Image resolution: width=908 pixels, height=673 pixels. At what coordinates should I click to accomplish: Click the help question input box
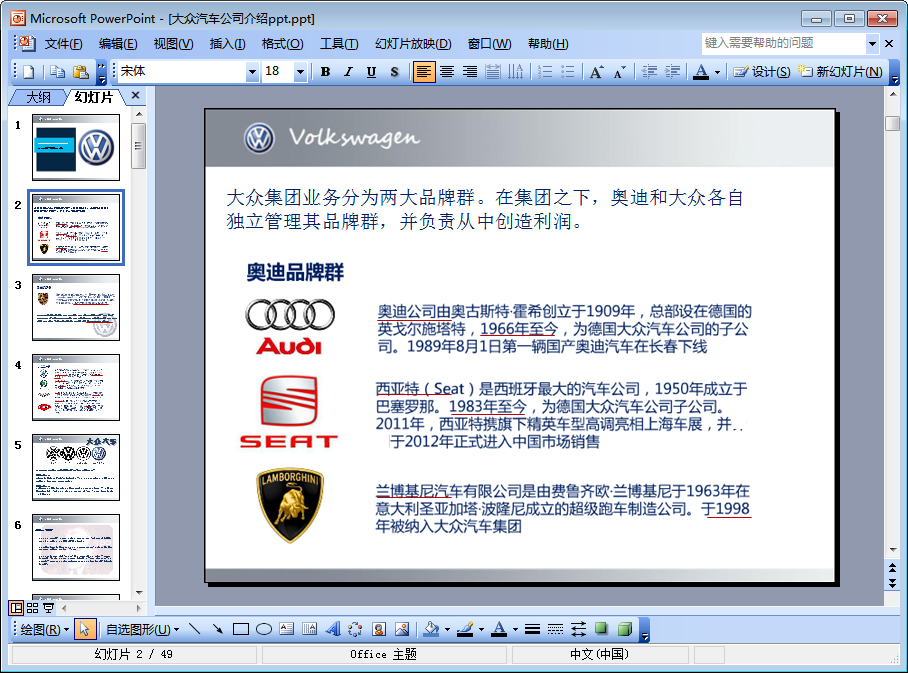click(783, 43)
